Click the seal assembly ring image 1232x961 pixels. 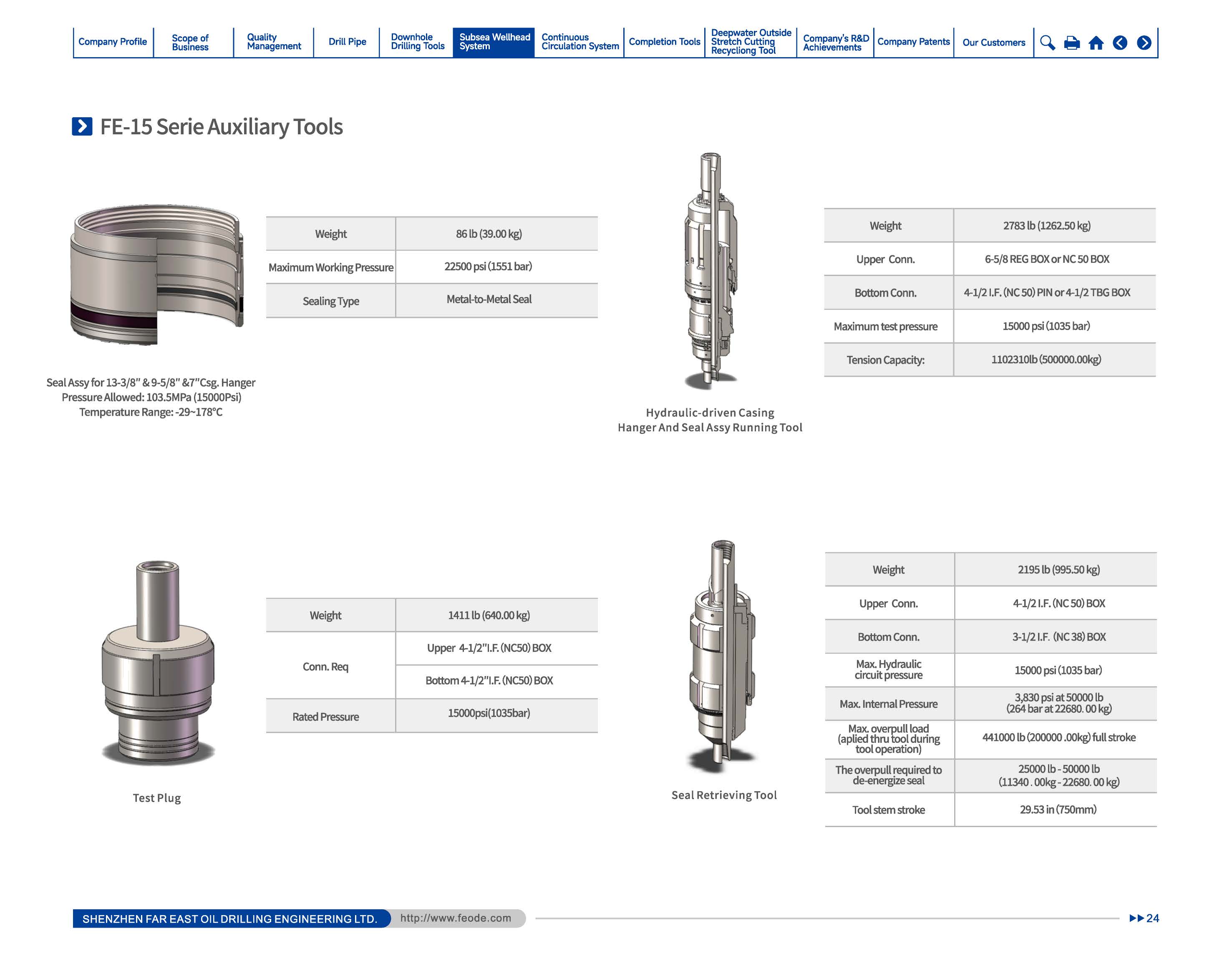[156, 274]
